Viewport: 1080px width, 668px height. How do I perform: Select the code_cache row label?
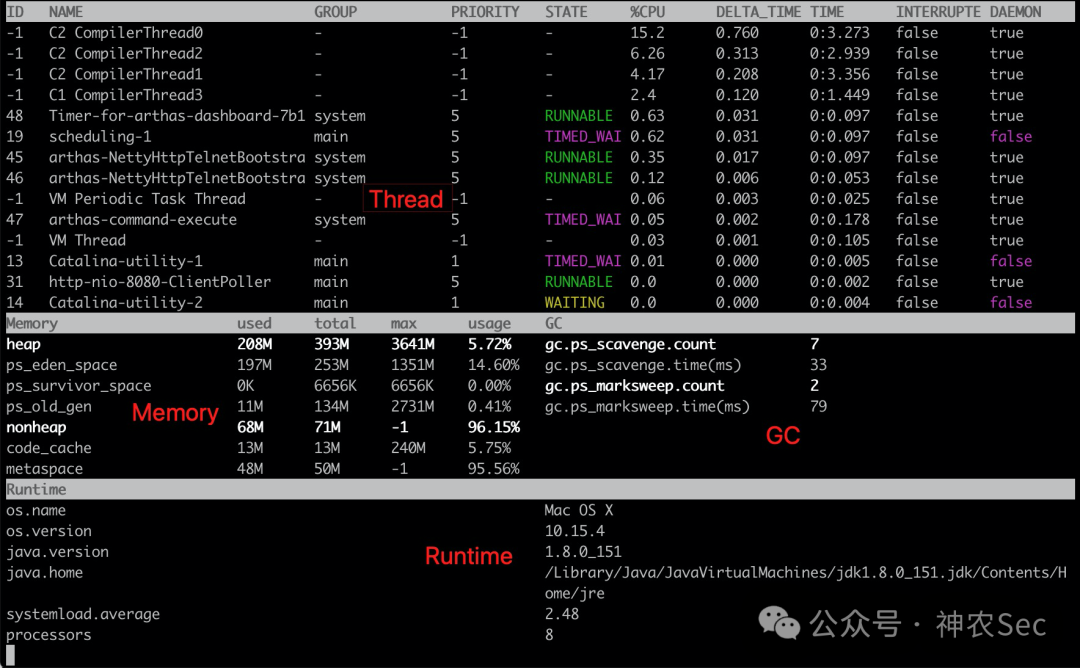click(49, 448)
